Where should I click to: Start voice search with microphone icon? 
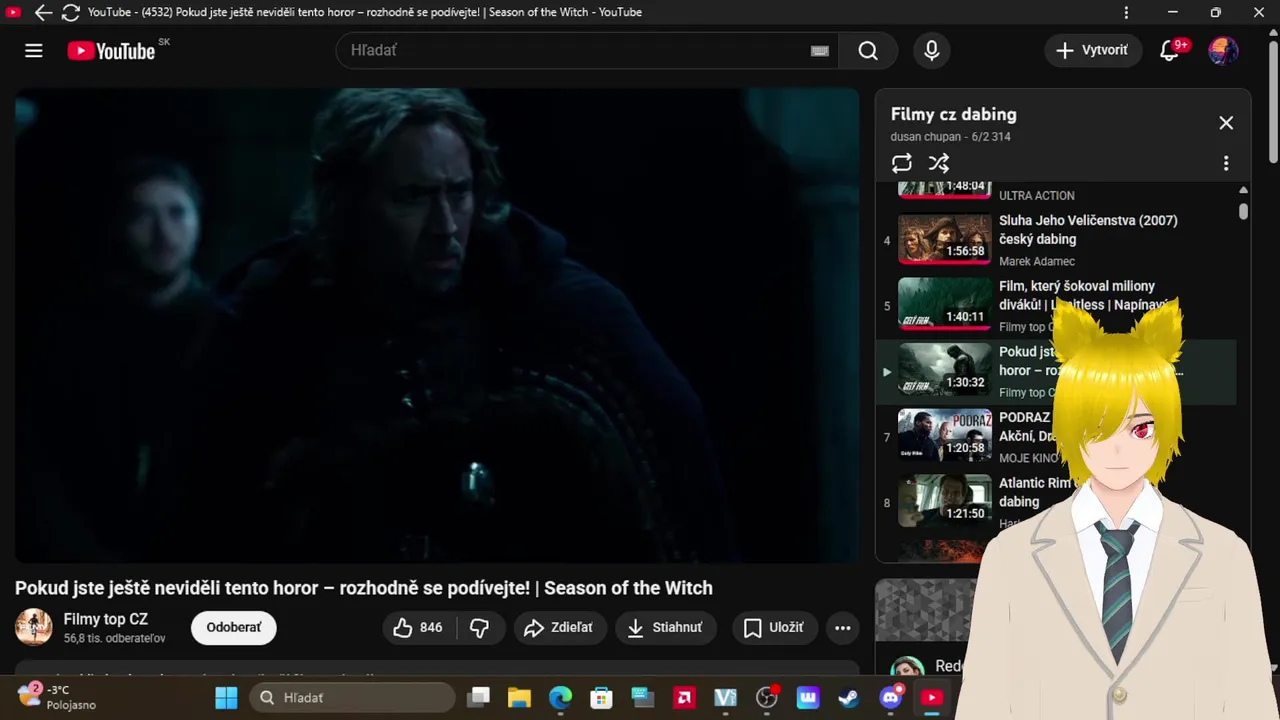pyautogui.click(x=932, y=51)
